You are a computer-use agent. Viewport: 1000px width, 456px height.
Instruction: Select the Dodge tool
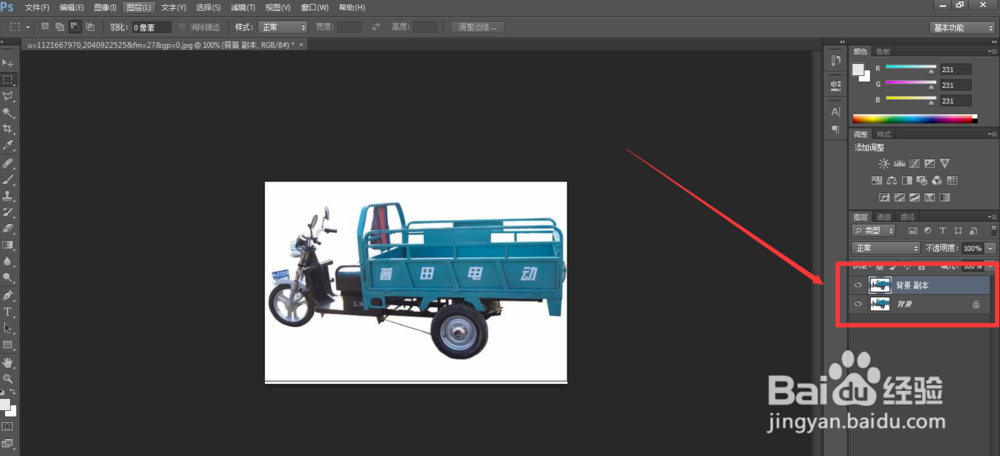tap(8, 277)
